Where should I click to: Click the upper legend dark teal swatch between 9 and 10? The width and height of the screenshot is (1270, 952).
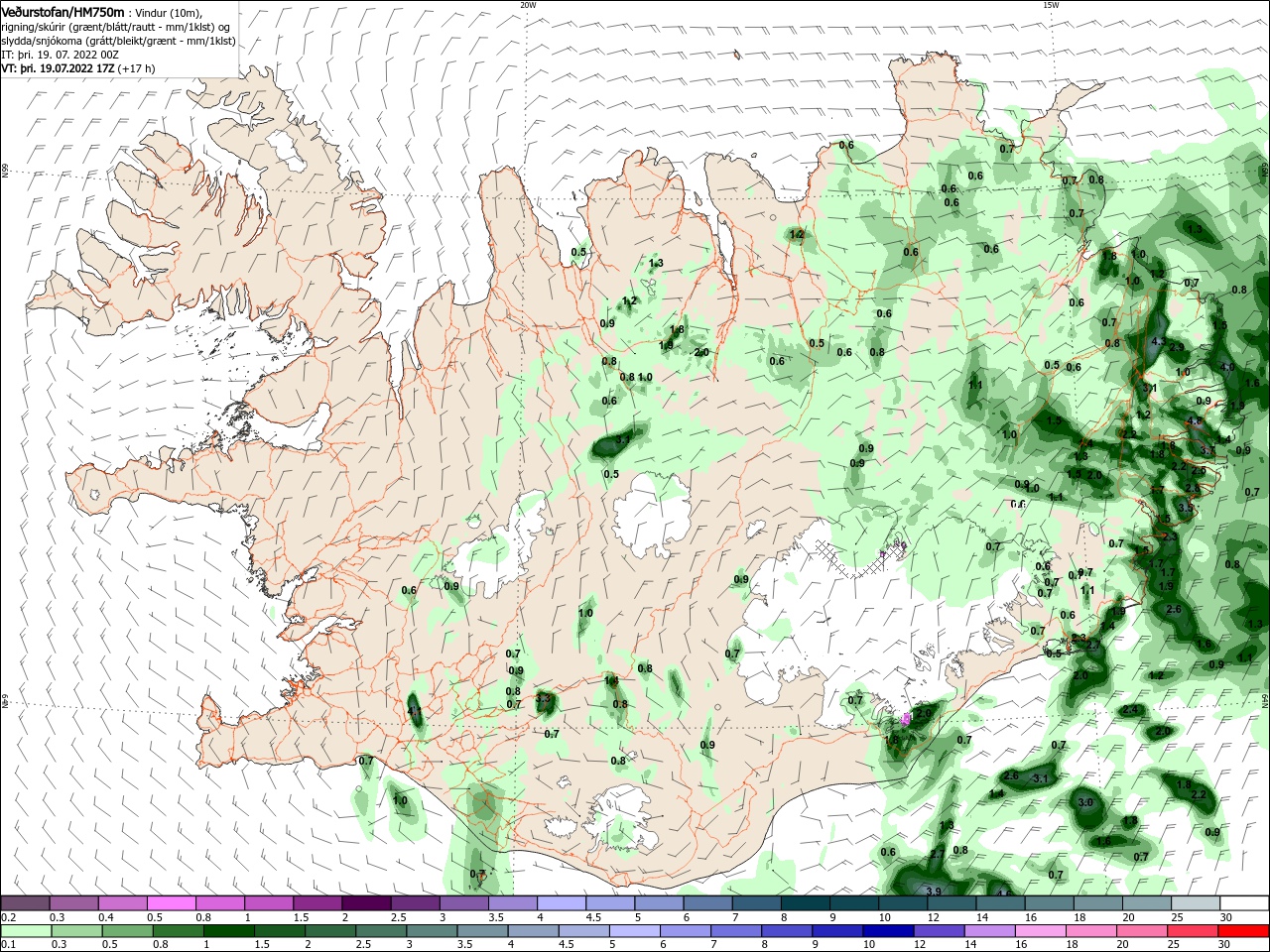(853, 903)
